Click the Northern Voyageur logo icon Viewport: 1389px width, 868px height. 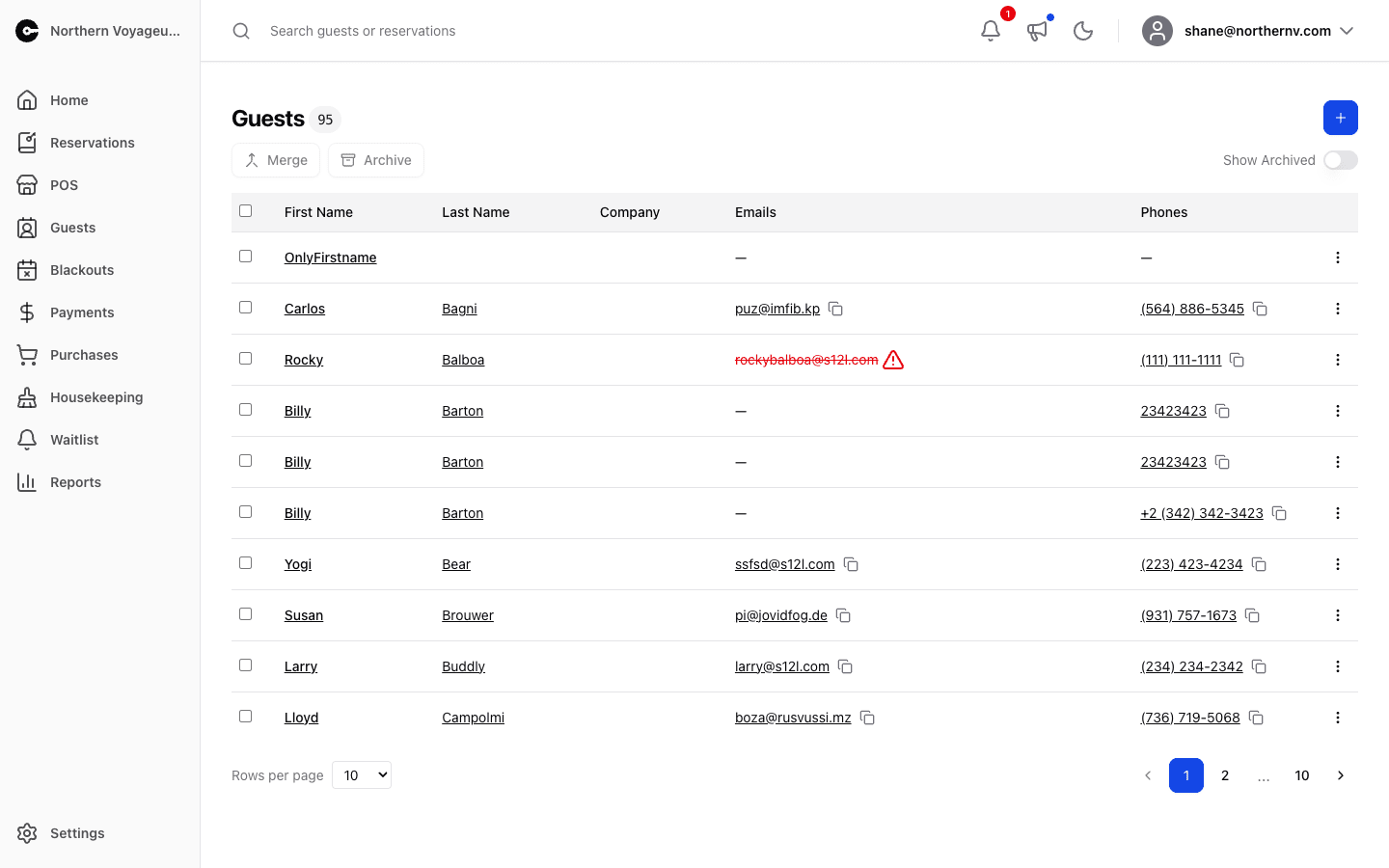(x=27, y=31)
